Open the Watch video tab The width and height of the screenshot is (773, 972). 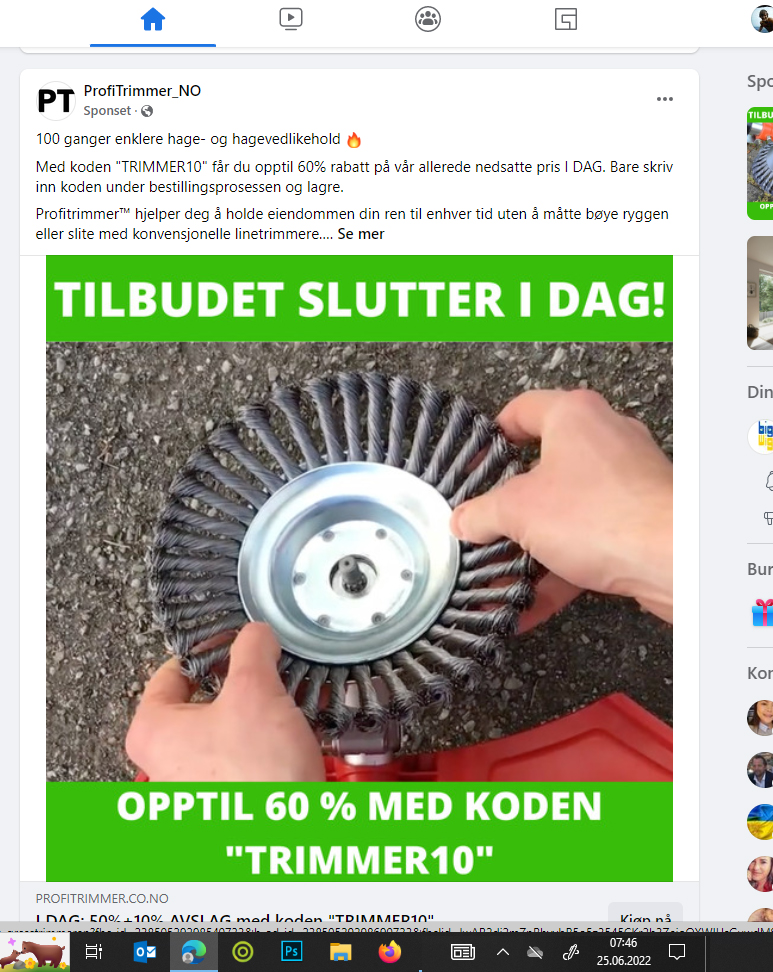(291, 19)
